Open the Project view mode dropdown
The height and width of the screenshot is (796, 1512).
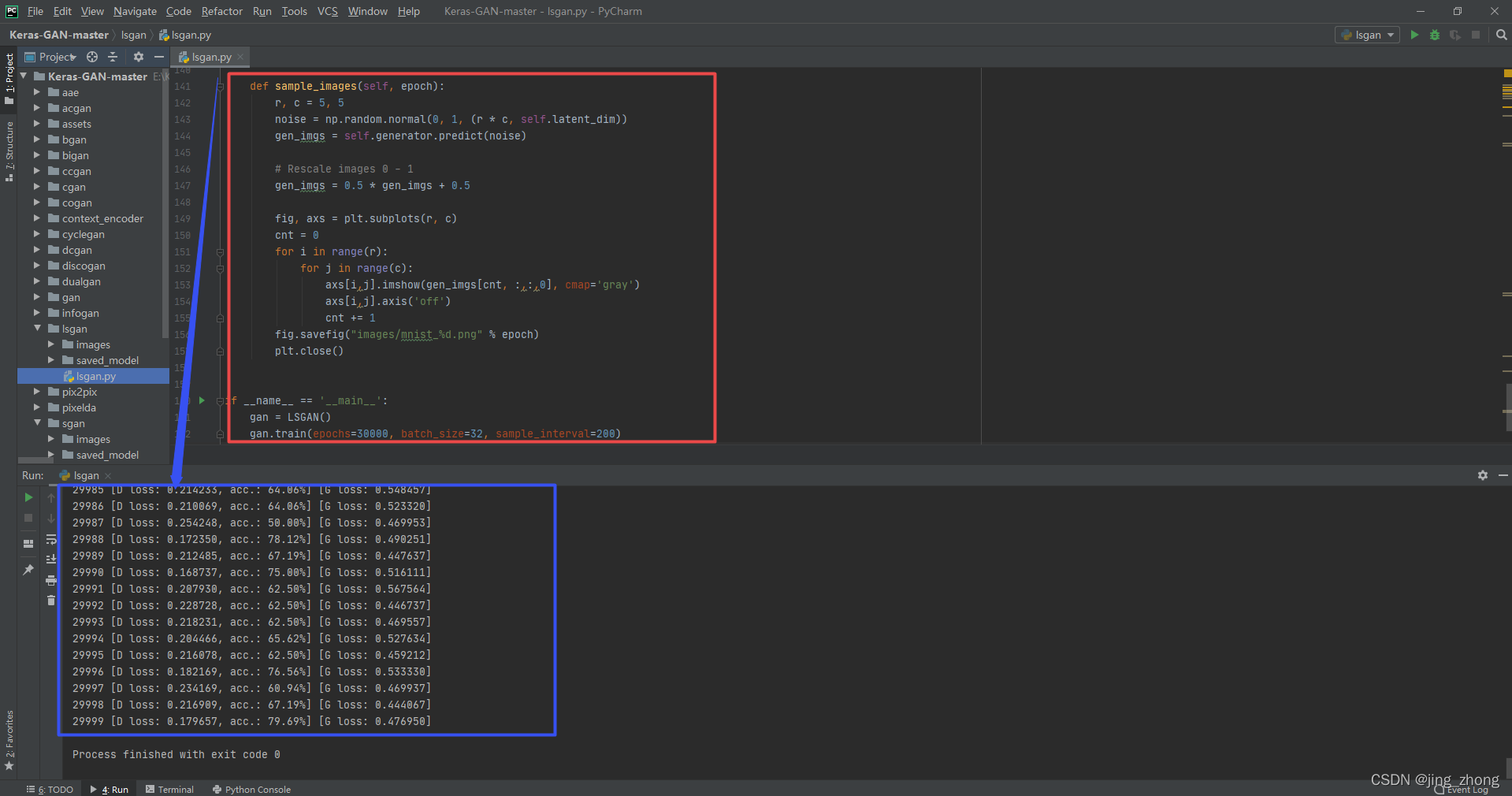click(x=50, y=57)
